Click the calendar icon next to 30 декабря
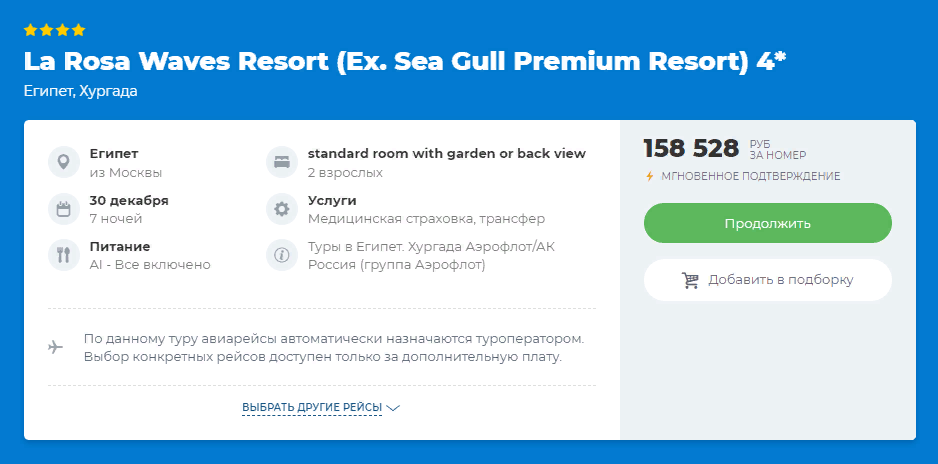The width and height of the screenshot is (938, 464). coord(63,209)
